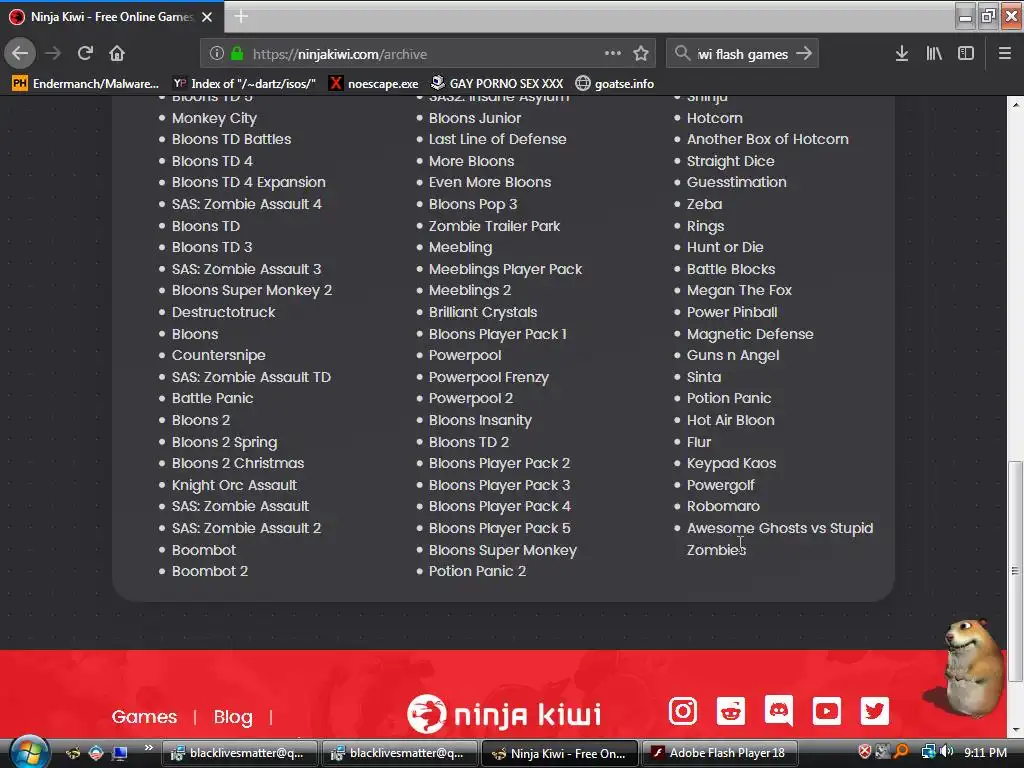This screenshot has height=768, width=1024.
Task: Open the Firefox hamburger menu
Action: (1005, 54)
